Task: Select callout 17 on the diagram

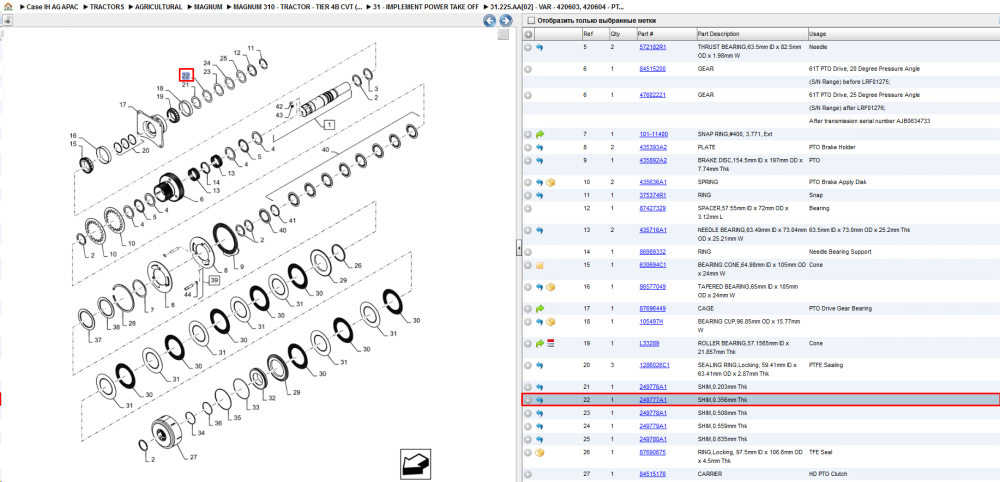Action: tap(124, 104)
